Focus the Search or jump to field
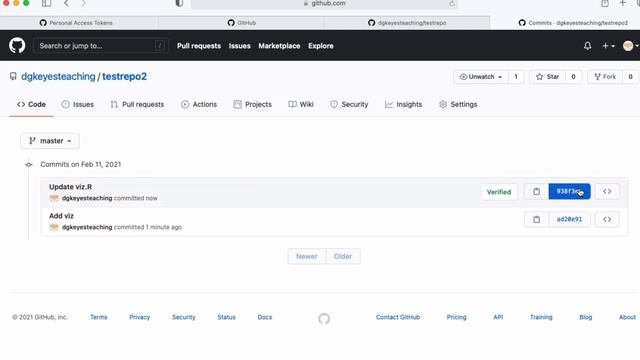640x360 pixels. [x=100, y=46]
